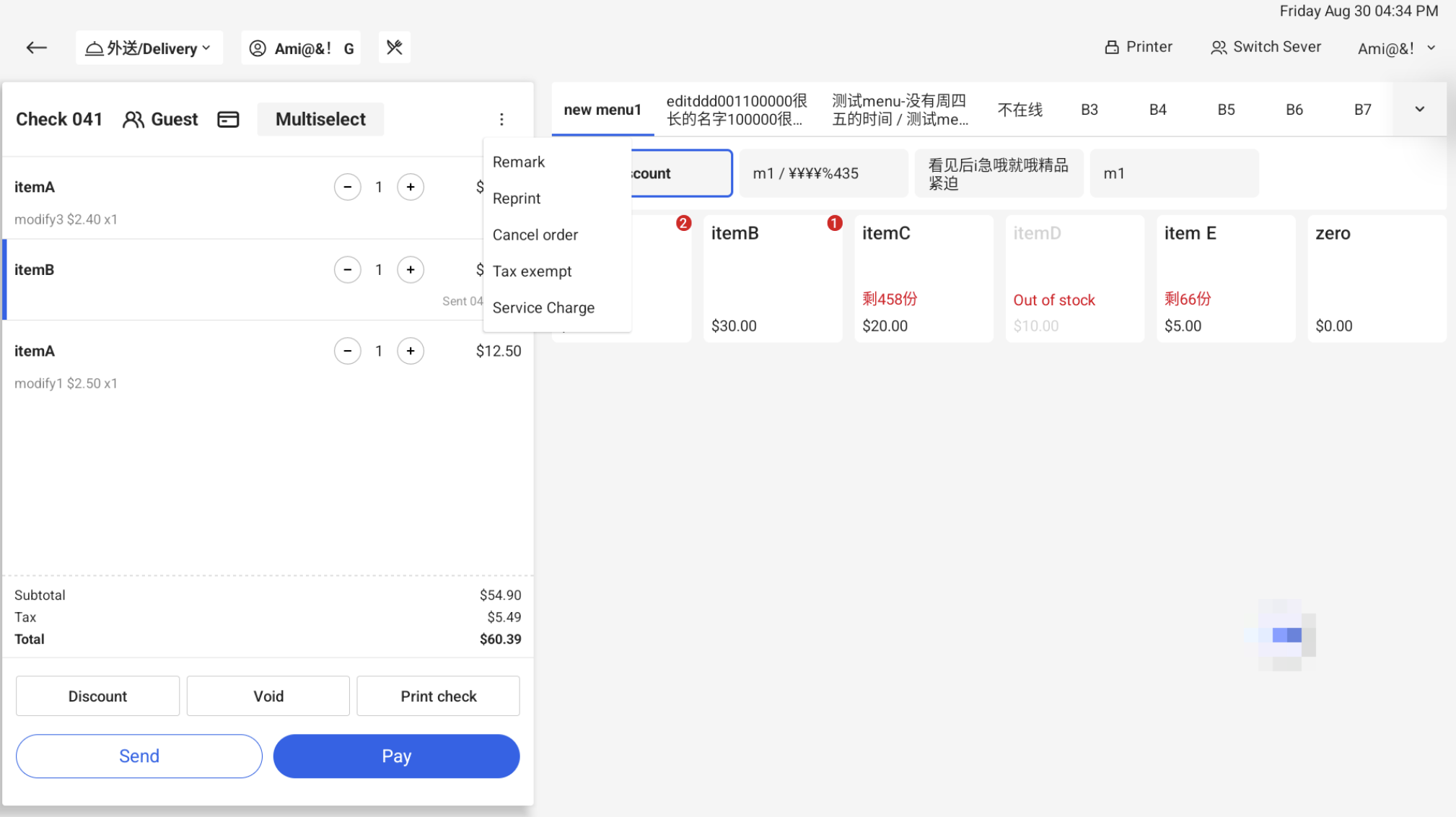Image resolution: width=1456 pixels, height=817 pixels.
Task: Click the cutlery/table service icon in the toolbar
Action: coord(394,47)
